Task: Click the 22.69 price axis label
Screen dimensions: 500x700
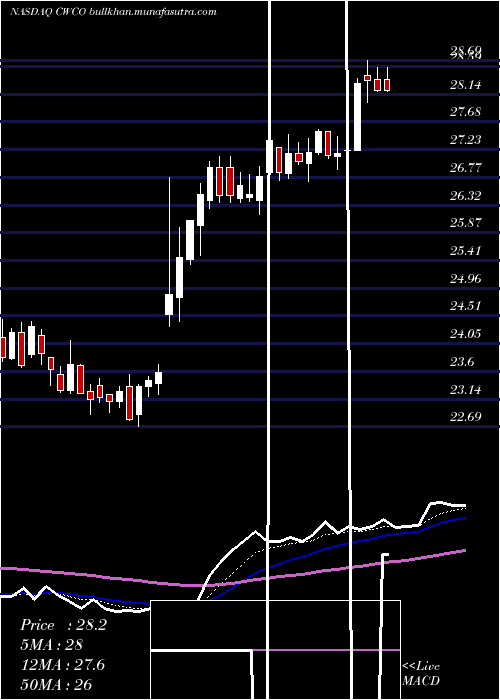Action: click(465, 417)
